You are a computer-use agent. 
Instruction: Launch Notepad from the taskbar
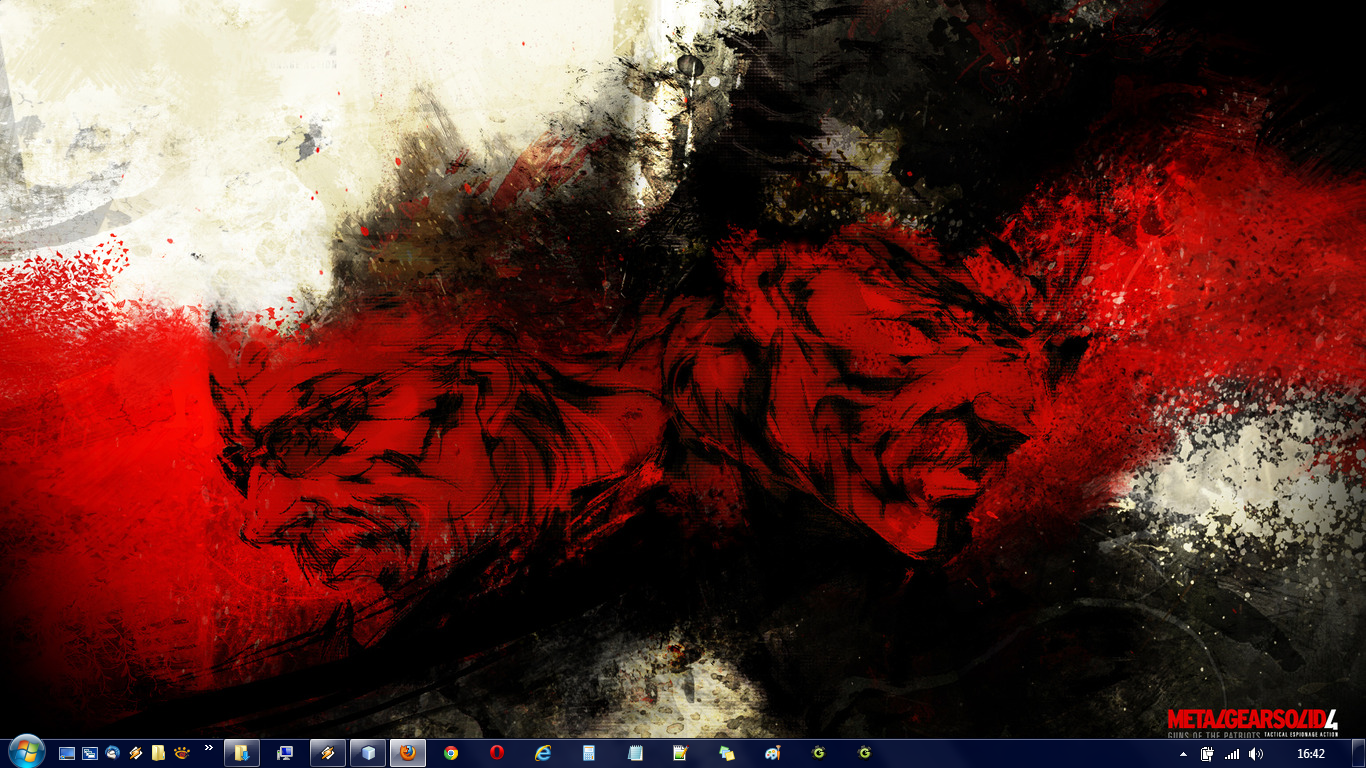tap(635, 753)
